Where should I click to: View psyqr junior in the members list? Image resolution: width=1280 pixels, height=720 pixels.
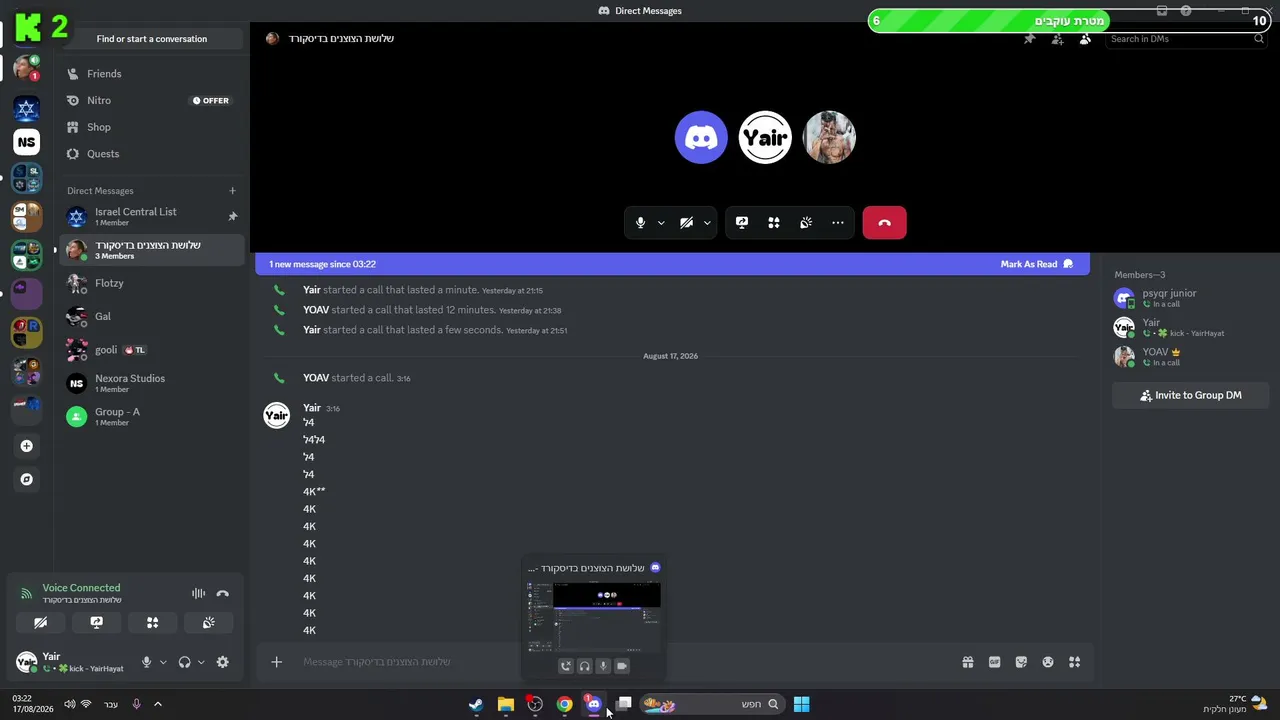(x=1190, y=298)
